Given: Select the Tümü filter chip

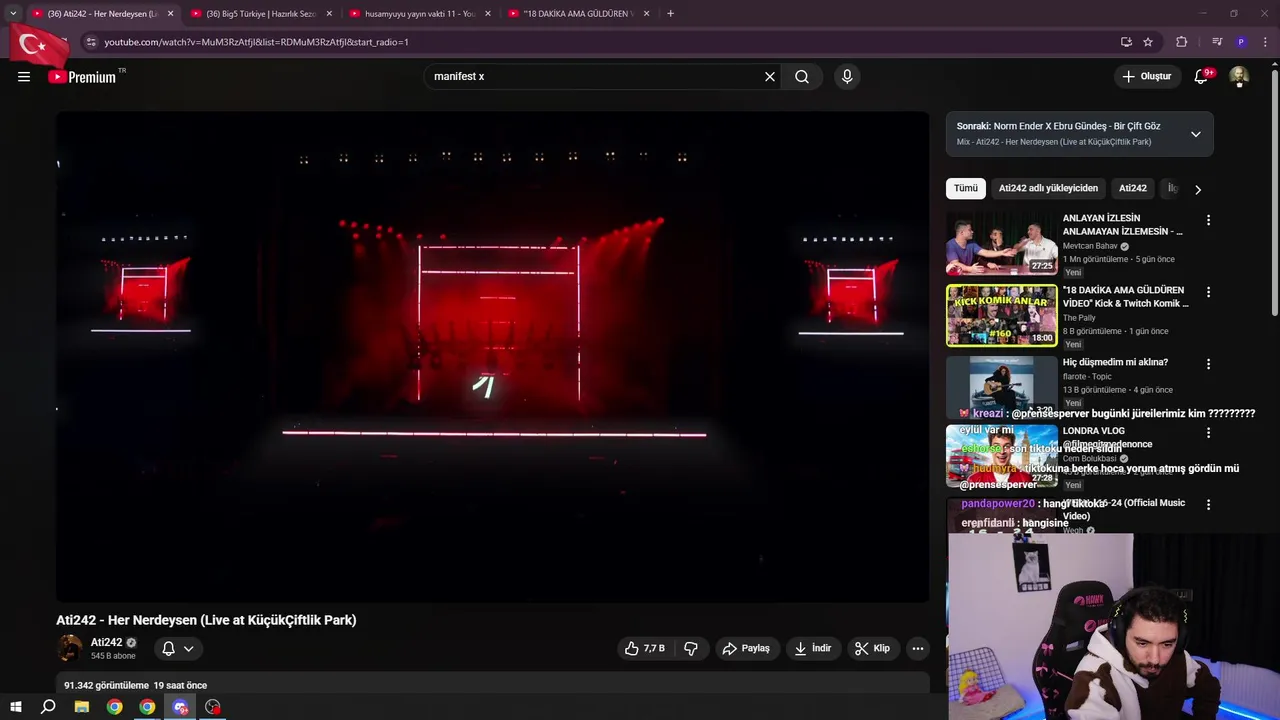Looking at the screenshot, I should 965,188.
